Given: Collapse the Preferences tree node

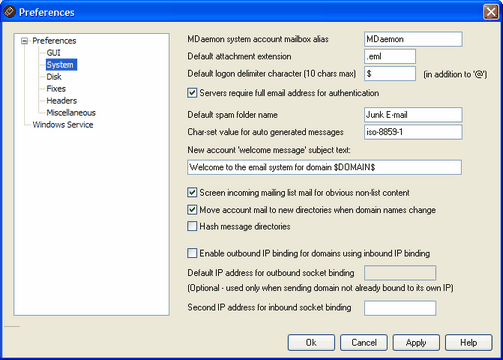Looking at the screenshot, I should [24, 41].
